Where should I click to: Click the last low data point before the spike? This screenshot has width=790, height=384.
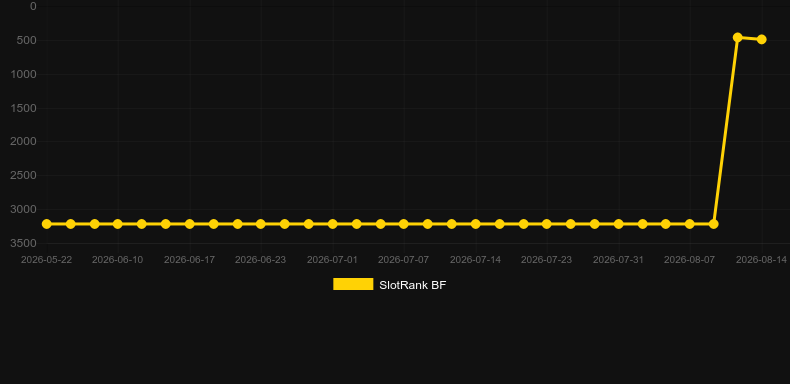[713, 224]
